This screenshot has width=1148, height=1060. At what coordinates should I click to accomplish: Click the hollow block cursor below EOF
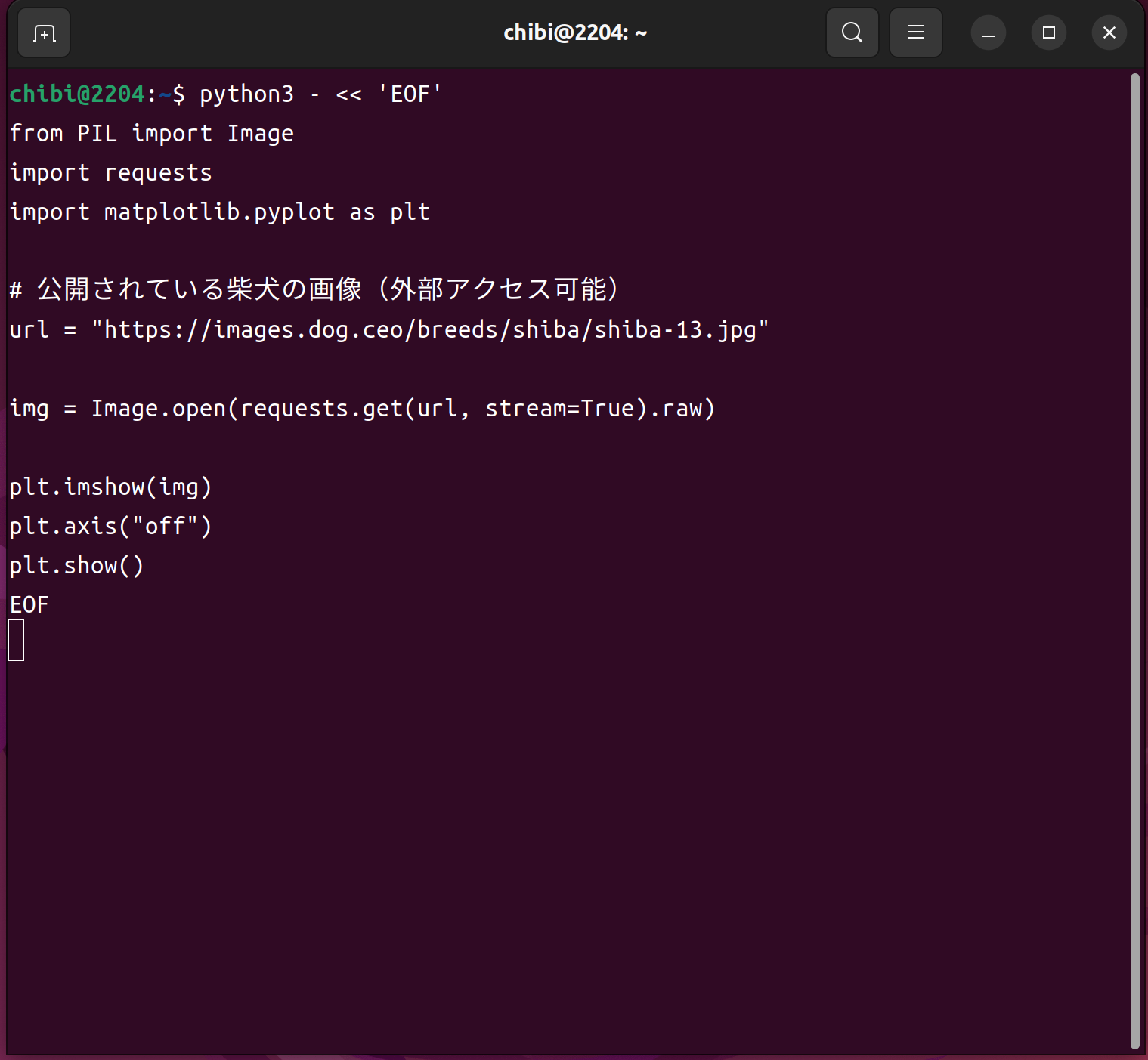tap(16, 640)
